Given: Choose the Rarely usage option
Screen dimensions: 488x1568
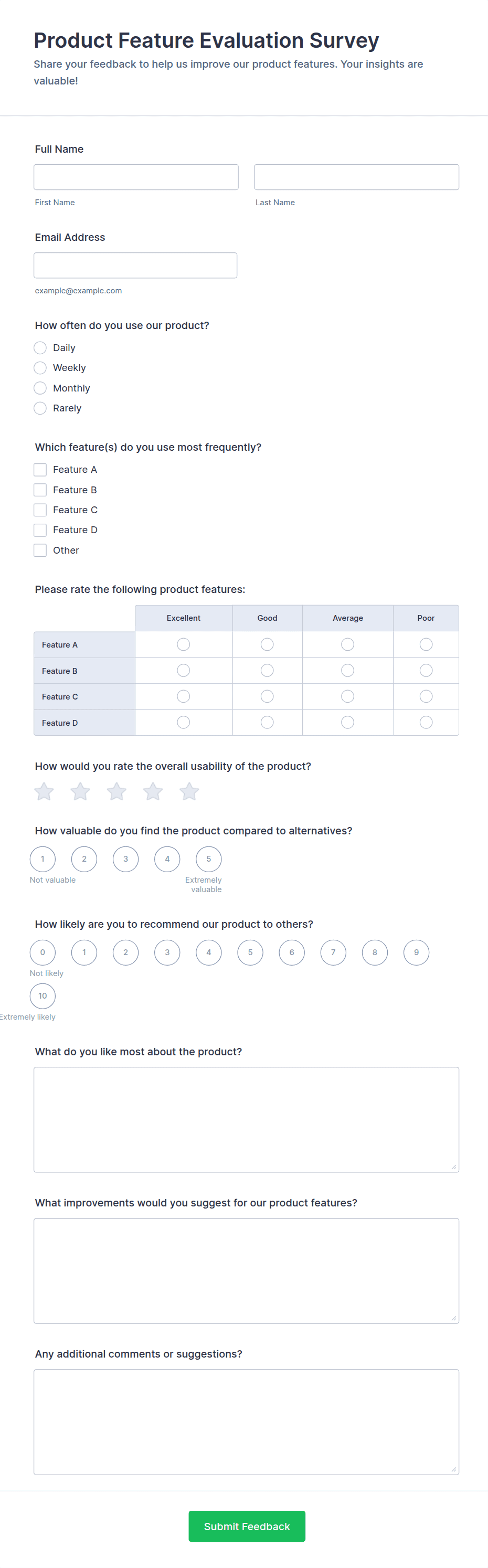Looking at the screenshot, I should pyautogui.click(x=40, y=408).
